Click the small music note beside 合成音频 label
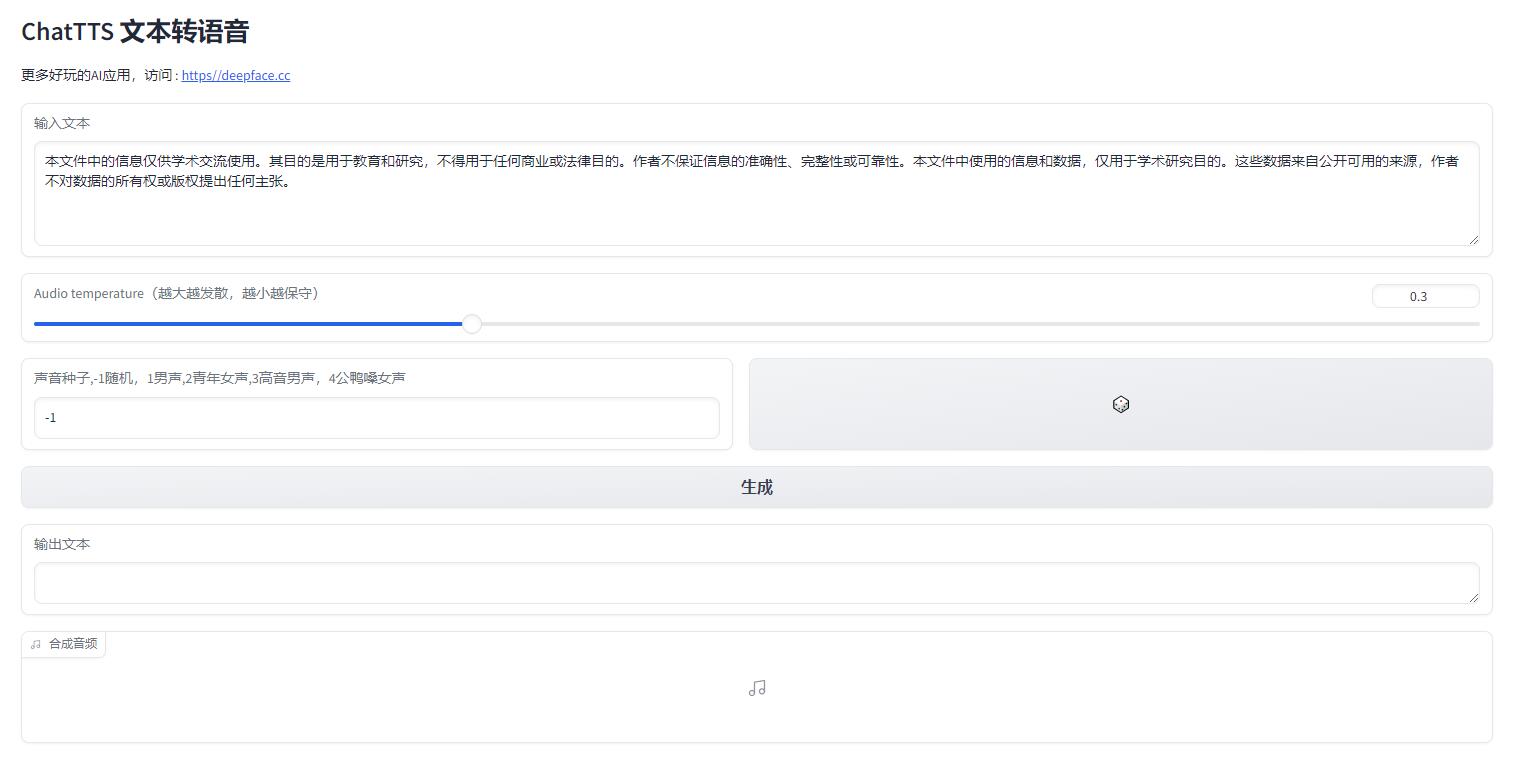1517x762 pixels. tap(36, 644)
